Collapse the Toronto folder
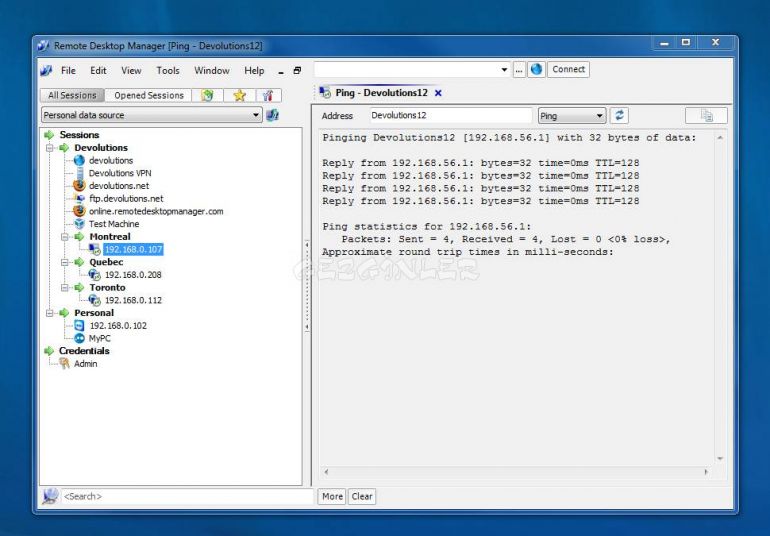 tap(65, 288)
